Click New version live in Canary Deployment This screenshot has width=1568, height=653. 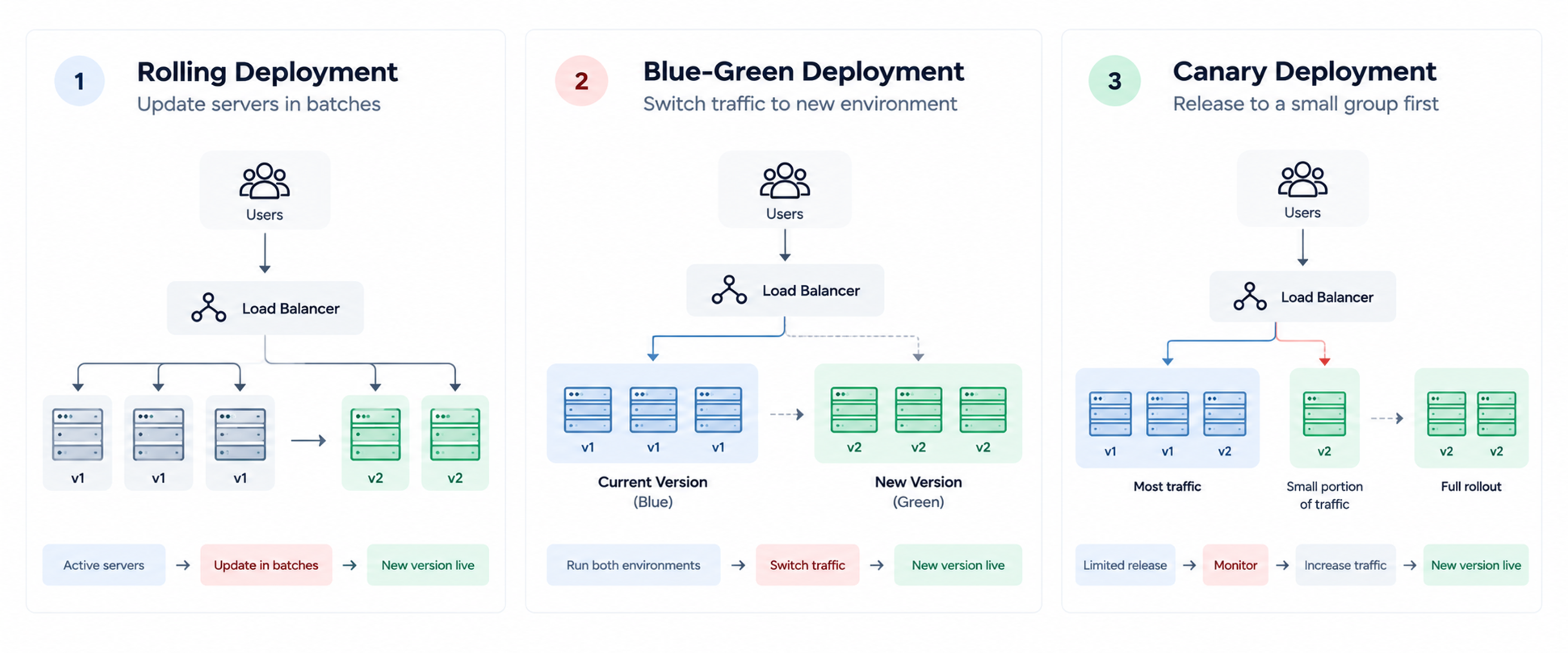tap(1476, 565)
